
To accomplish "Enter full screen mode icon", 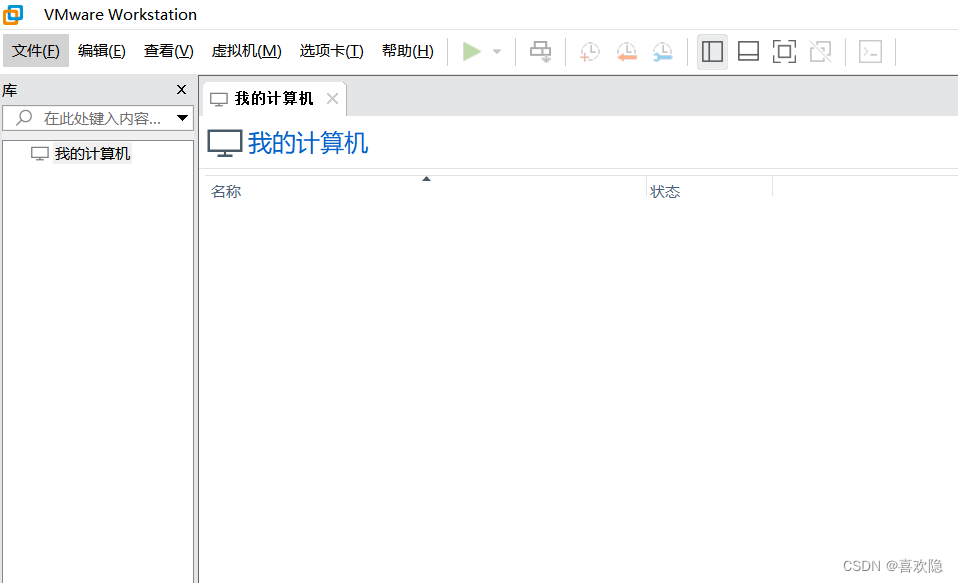I will (x=784, y=51).
